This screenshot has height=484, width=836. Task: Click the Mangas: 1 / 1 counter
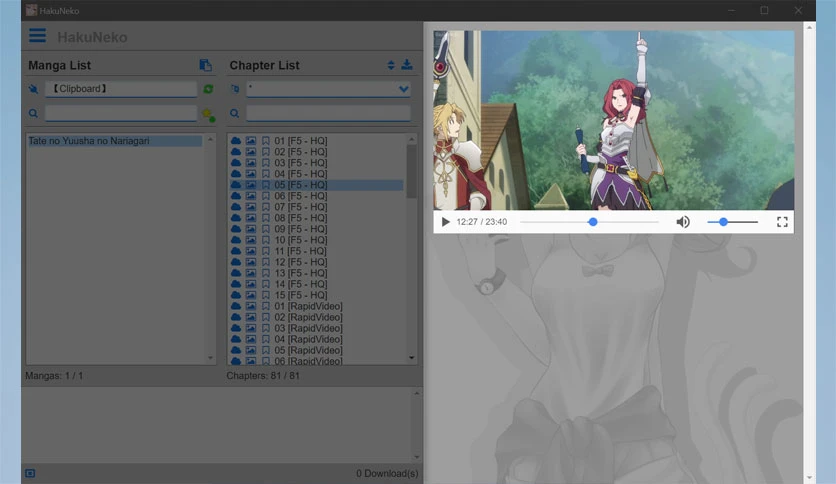(x=54, y=376)
